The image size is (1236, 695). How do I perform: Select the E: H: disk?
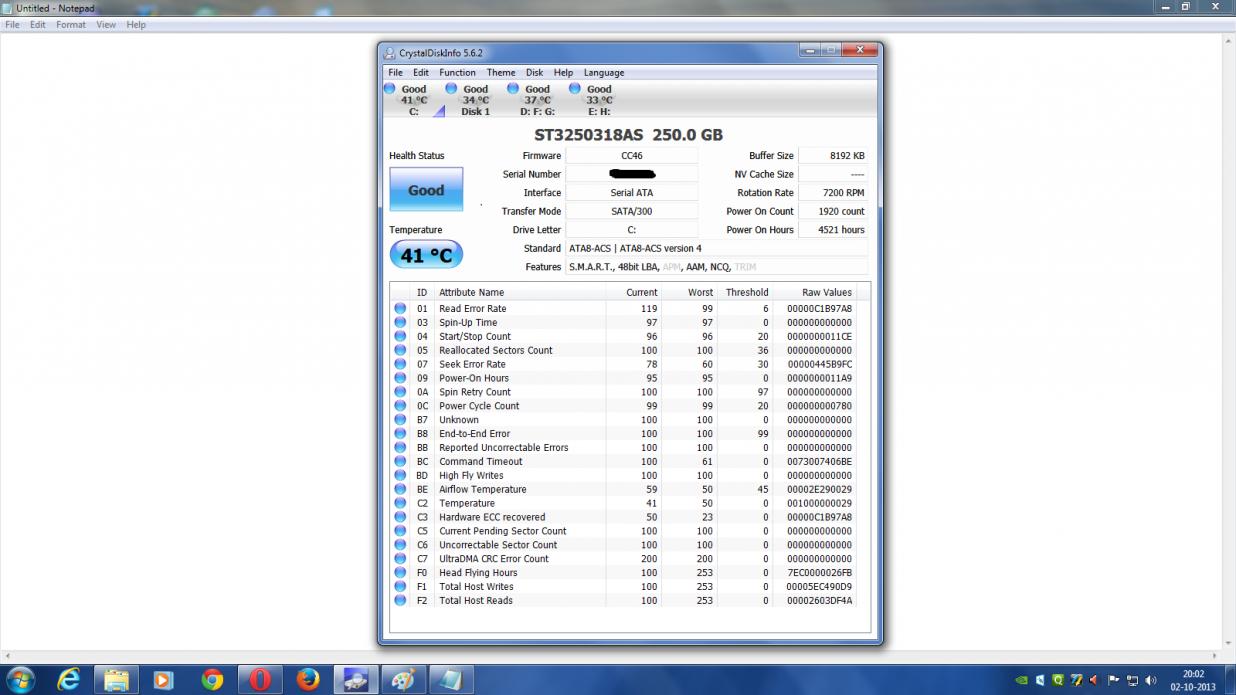599,100
